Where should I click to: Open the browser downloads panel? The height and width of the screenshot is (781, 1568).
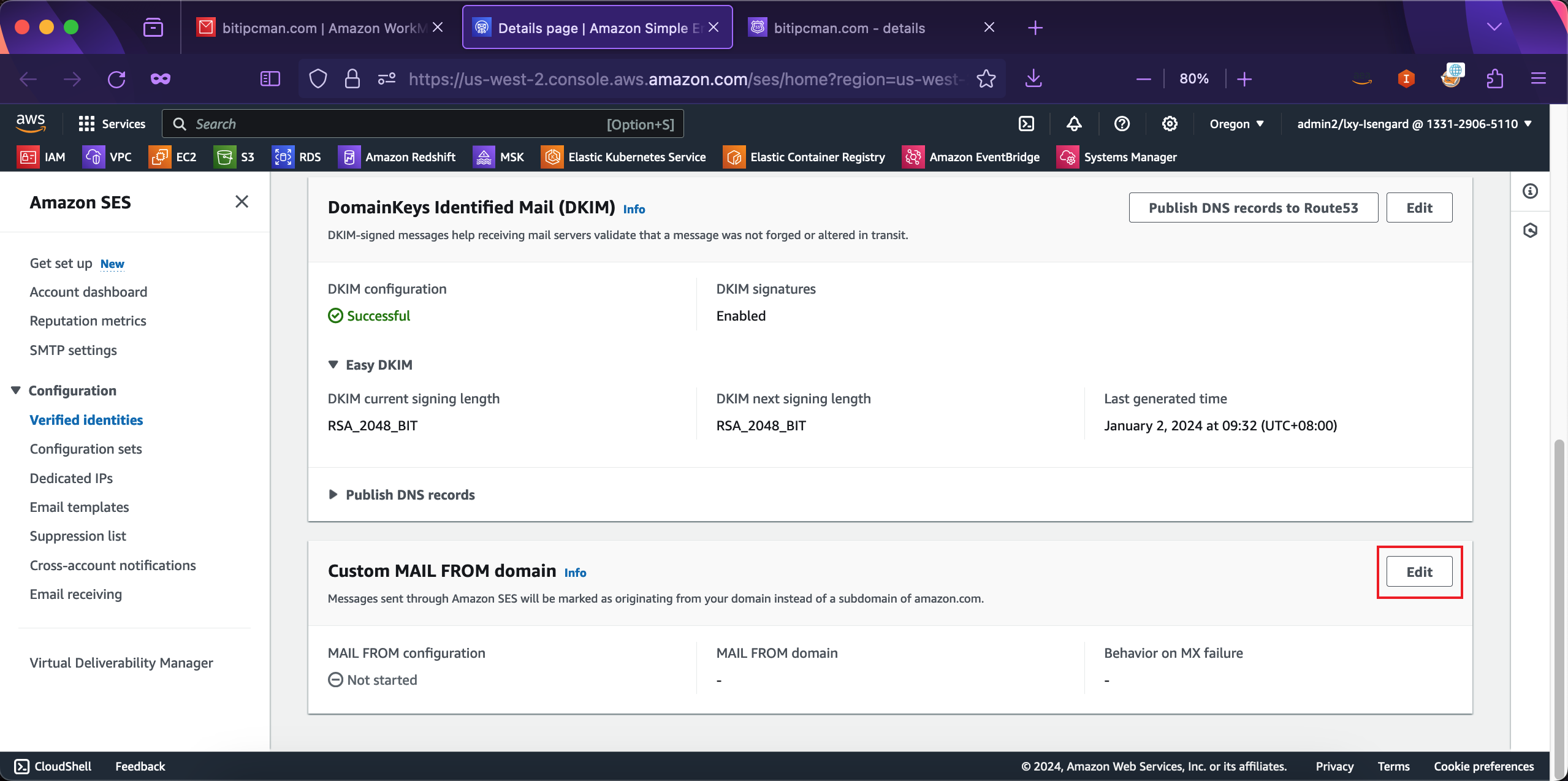coord(1033,79)
